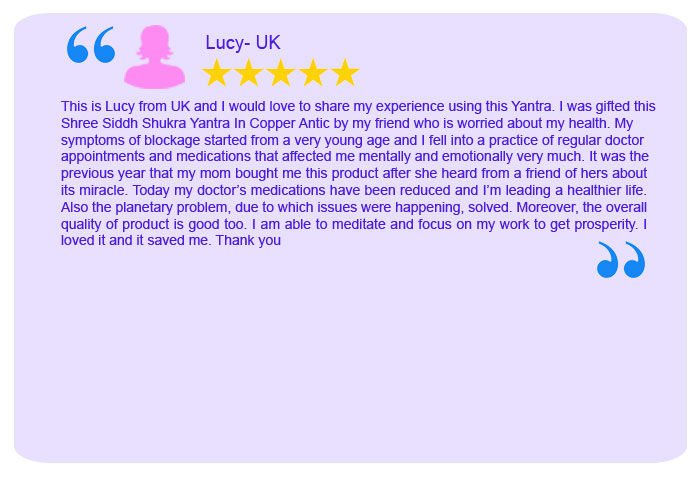The width and height of the screenshot is (700, 477).
Task: Click the empty lavender area below the review
Action: pyautogui.click(x=350, y=370)
